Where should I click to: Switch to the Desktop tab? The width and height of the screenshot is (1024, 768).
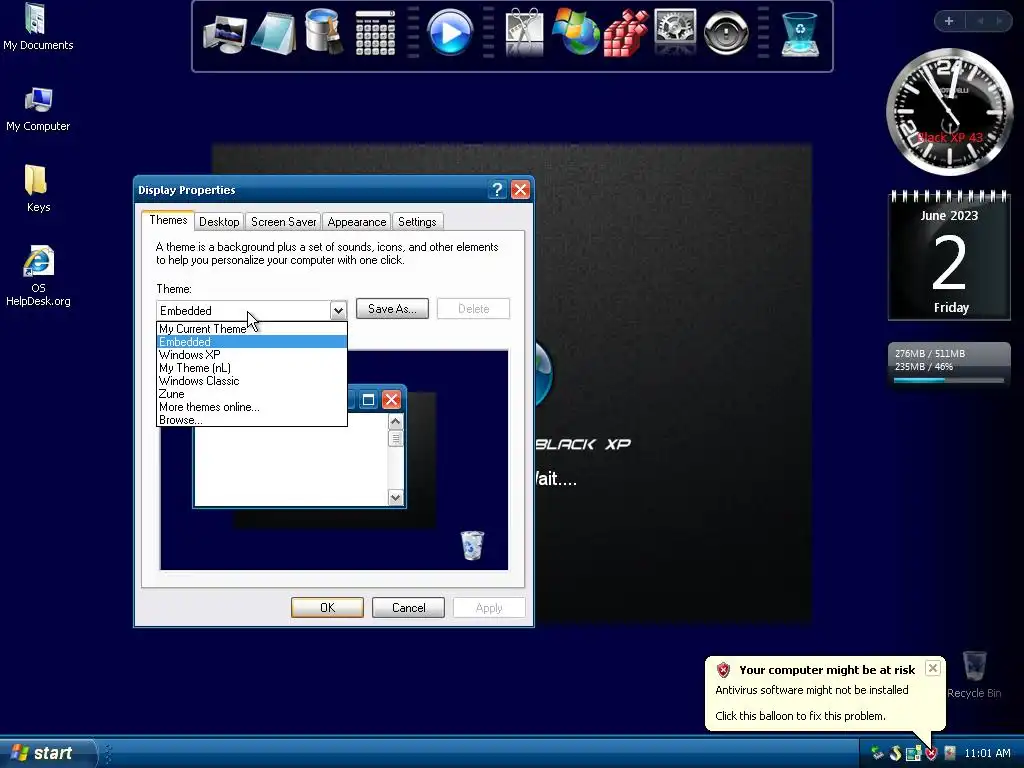[219, 222]
